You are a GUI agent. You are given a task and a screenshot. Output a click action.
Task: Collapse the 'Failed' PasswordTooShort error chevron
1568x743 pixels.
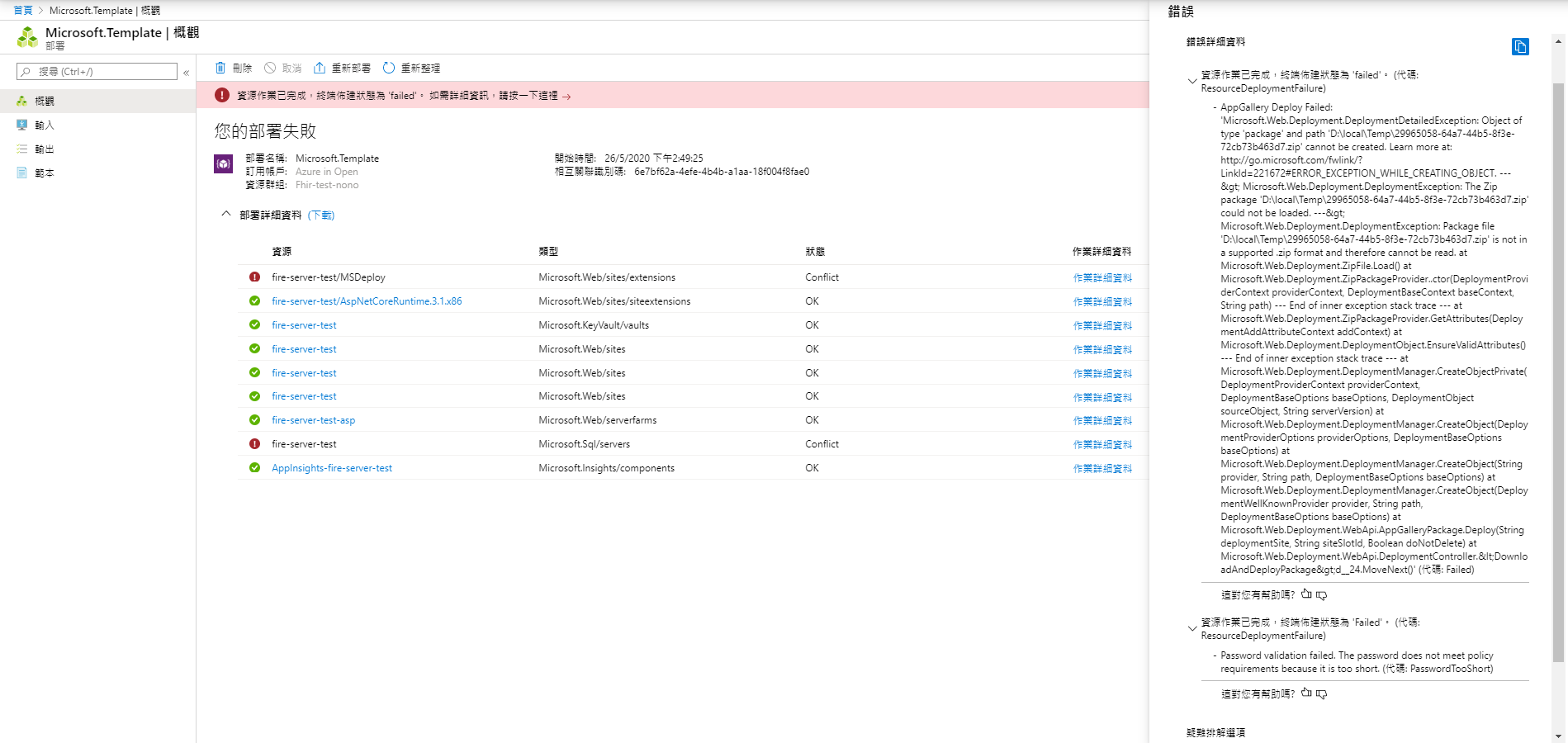point(1191,628)
